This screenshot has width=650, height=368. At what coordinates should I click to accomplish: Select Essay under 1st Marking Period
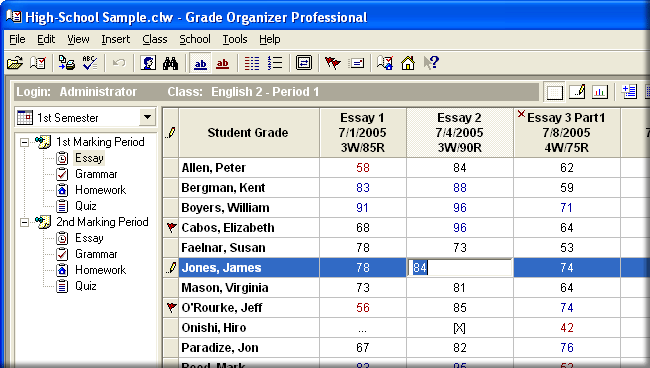pos(89,158)
